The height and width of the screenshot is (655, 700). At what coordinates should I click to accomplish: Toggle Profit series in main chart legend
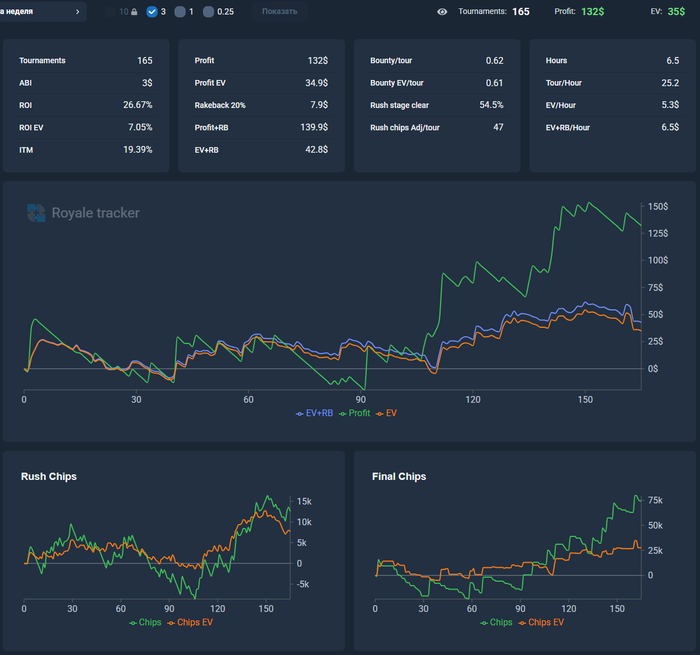coord(354,413)
